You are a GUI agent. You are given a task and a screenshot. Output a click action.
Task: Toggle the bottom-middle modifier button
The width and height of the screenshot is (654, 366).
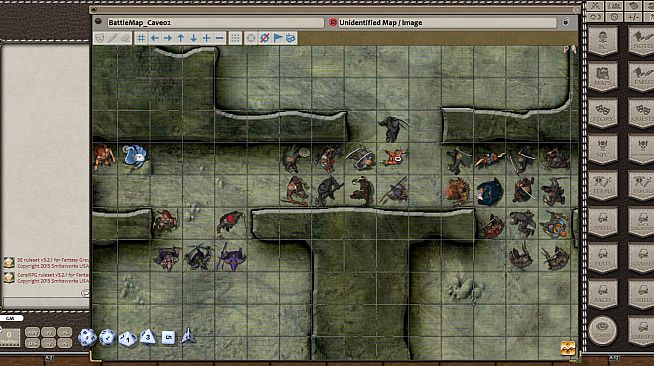point(48,343)
